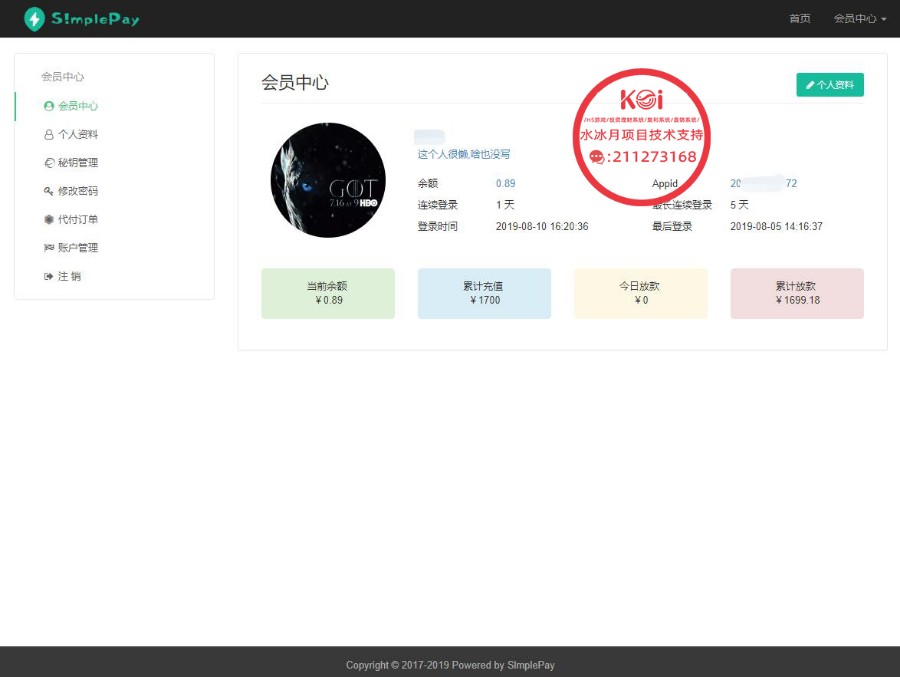The image size is (900, 677).
Task: Select the 会员中心 user icon in sidebar
Action: click(50, 106)
